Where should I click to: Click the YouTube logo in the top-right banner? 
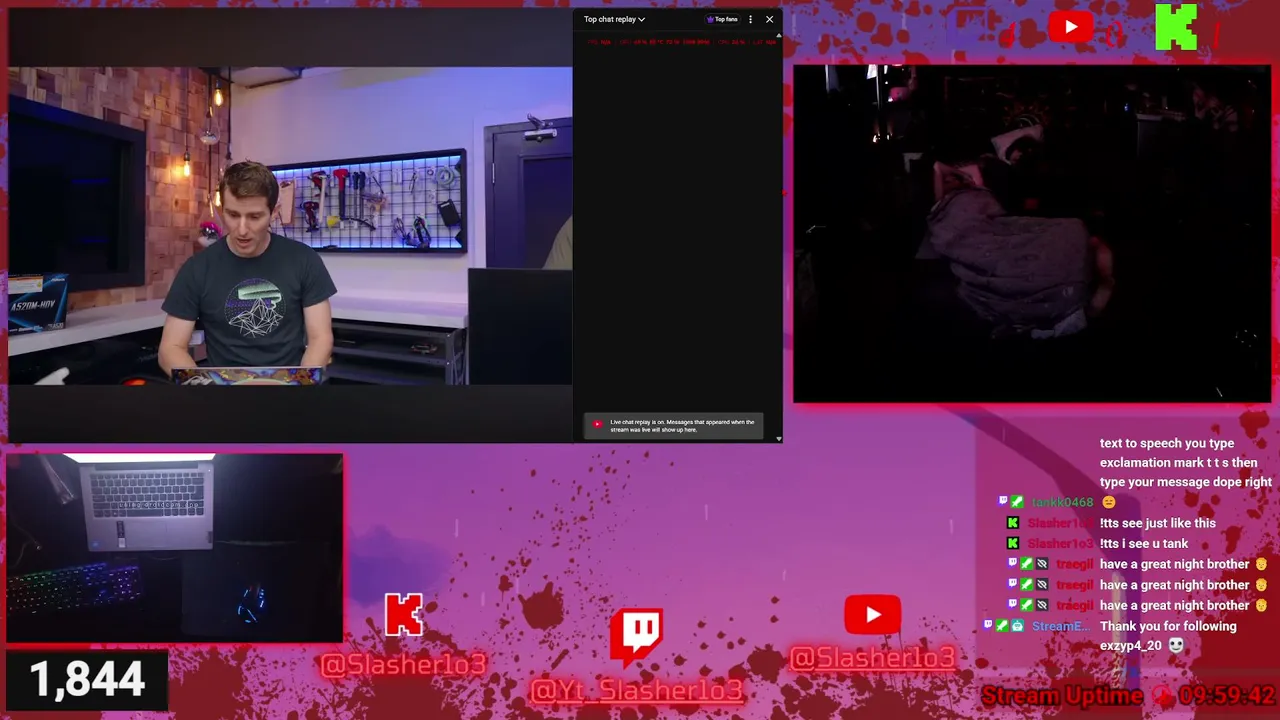(x=1071, y=27)
